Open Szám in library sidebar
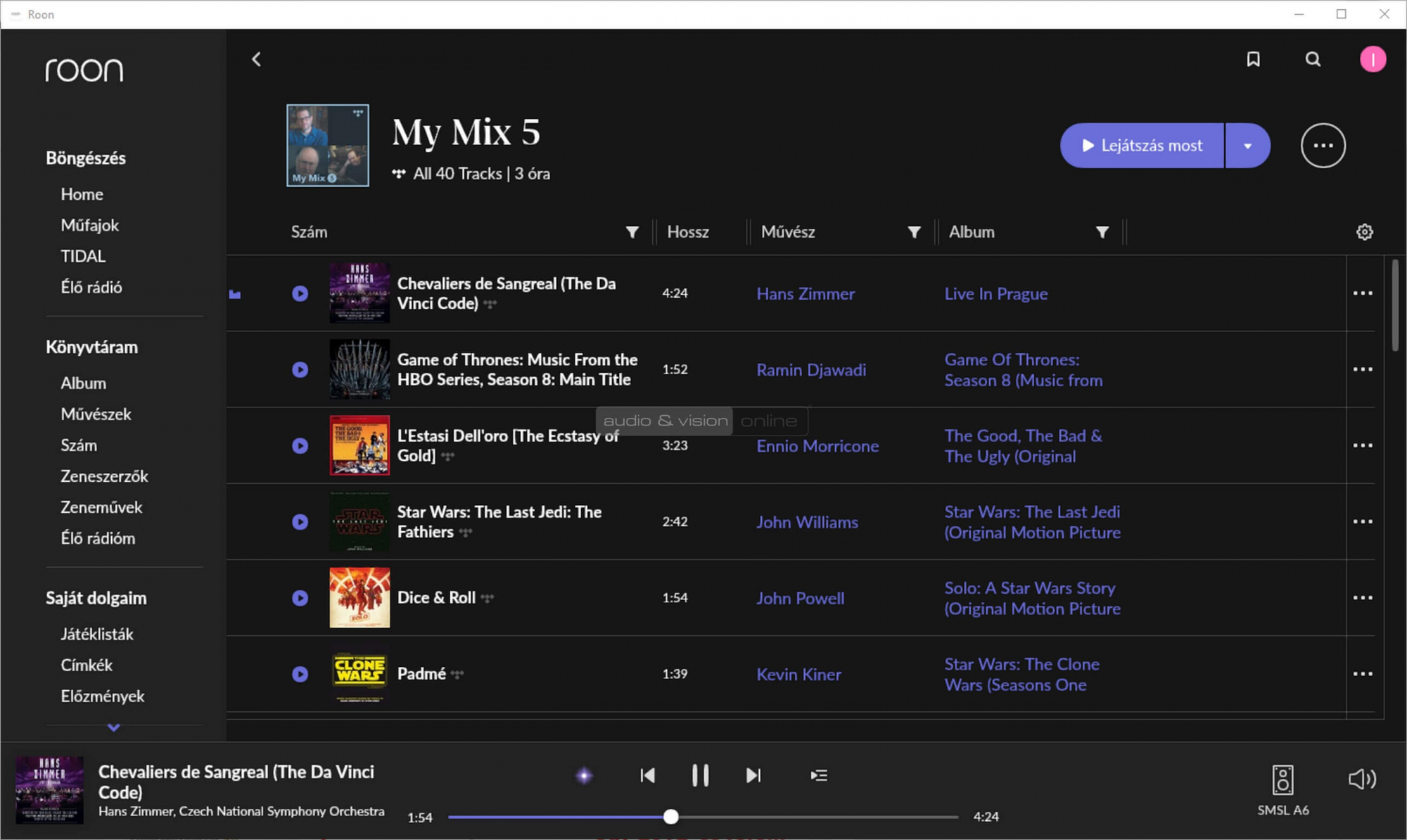Viewport: 1407px width, 840px height. [x=79, y=445]
